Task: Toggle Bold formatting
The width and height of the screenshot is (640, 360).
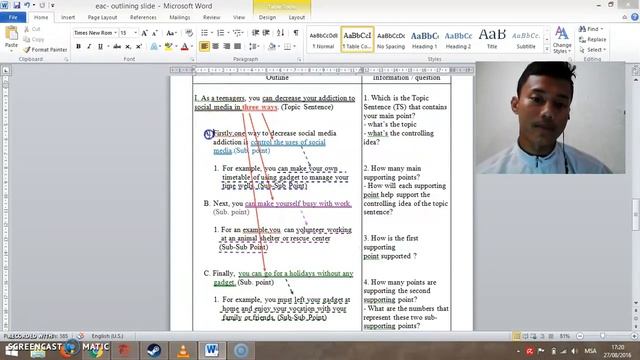Action: click(x=78, y=47)
